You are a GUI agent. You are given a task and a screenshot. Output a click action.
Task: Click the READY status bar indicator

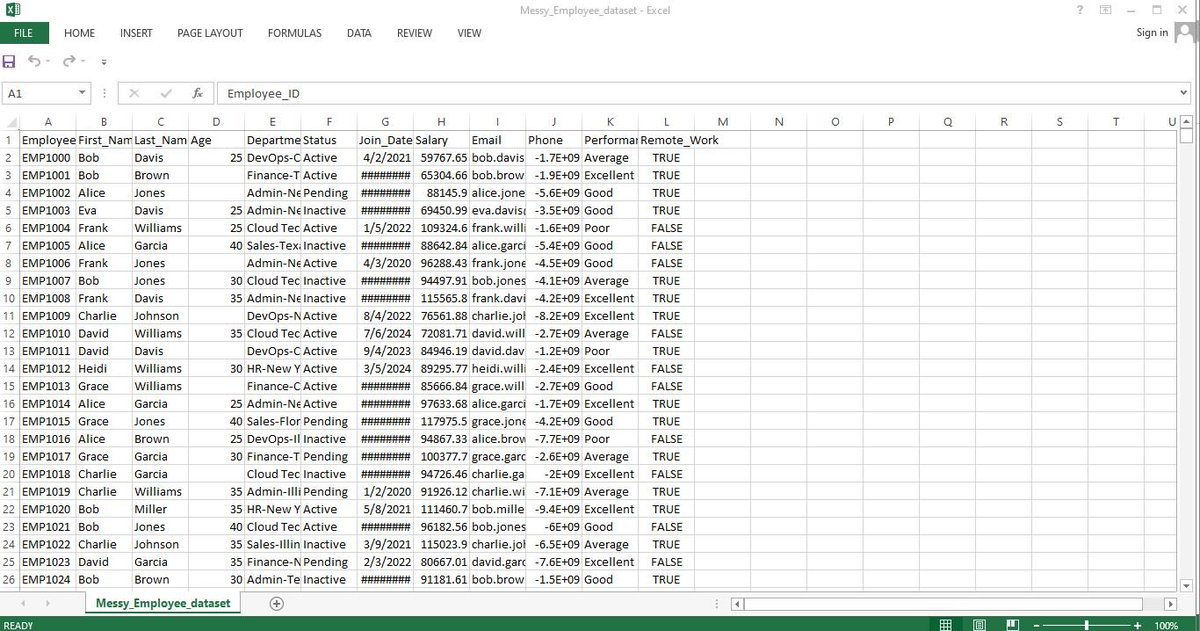pos(19,625)
